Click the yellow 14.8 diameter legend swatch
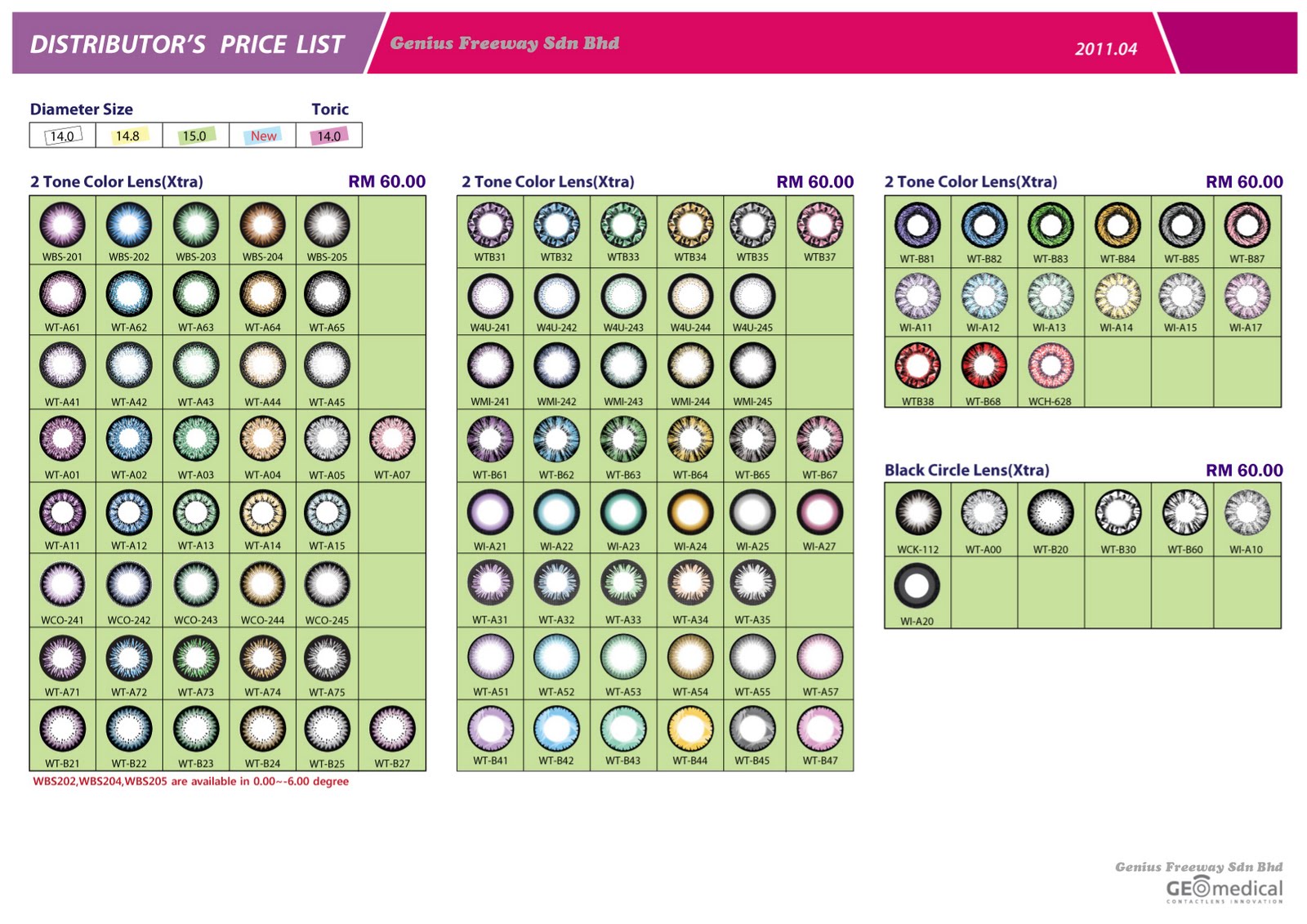This screenshot has width=1307, height=924. pyautogui.click(x=128, y=136)
